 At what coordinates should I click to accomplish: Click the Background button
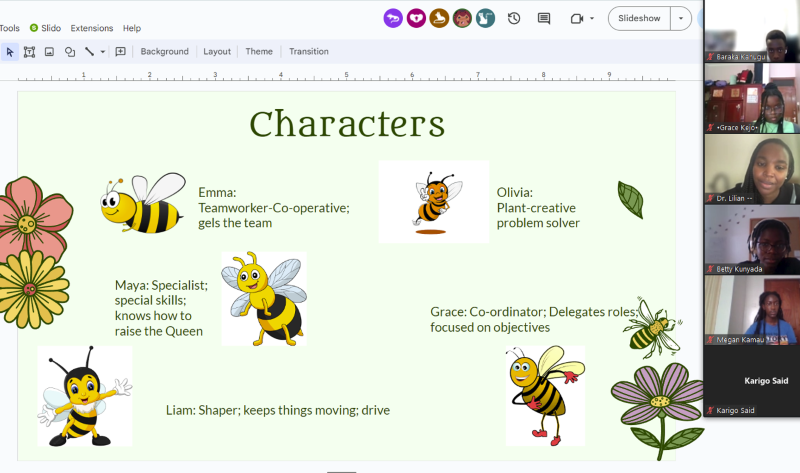click(x=164, y=51)
